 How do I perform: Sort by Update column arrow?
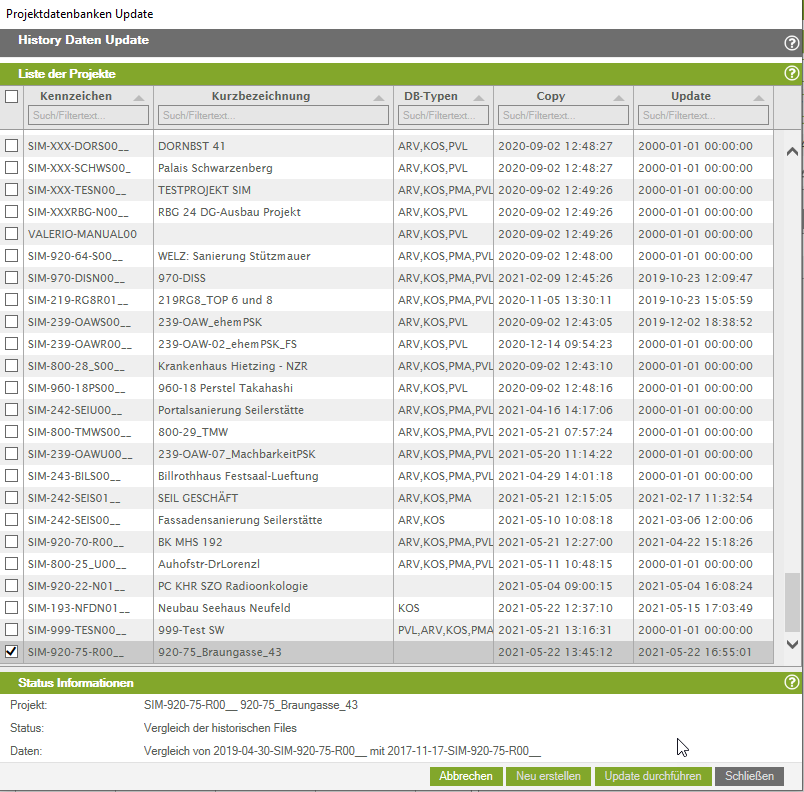[x=758, y=97]
